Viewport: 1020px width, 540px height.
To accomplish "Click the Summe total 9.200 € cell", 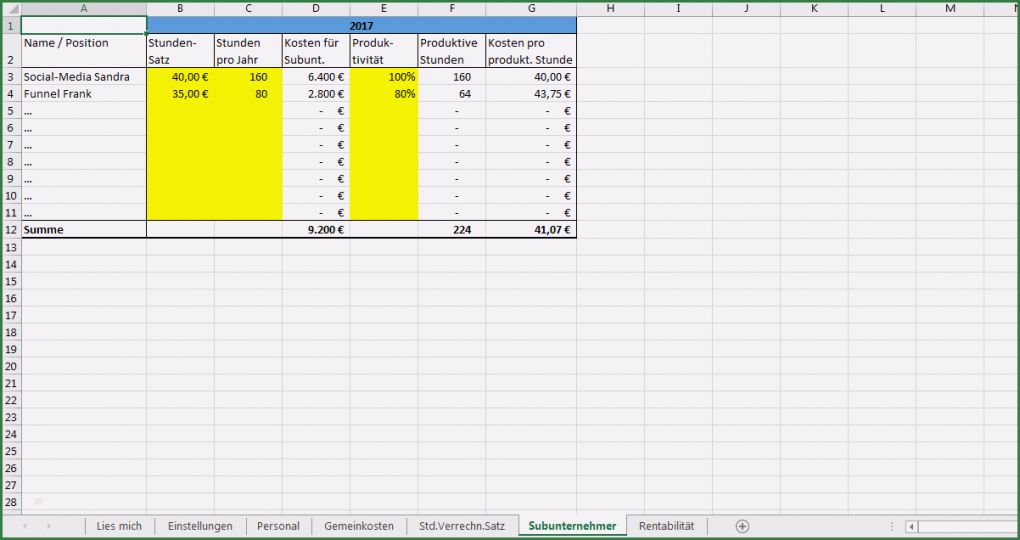I will point(316,230).
